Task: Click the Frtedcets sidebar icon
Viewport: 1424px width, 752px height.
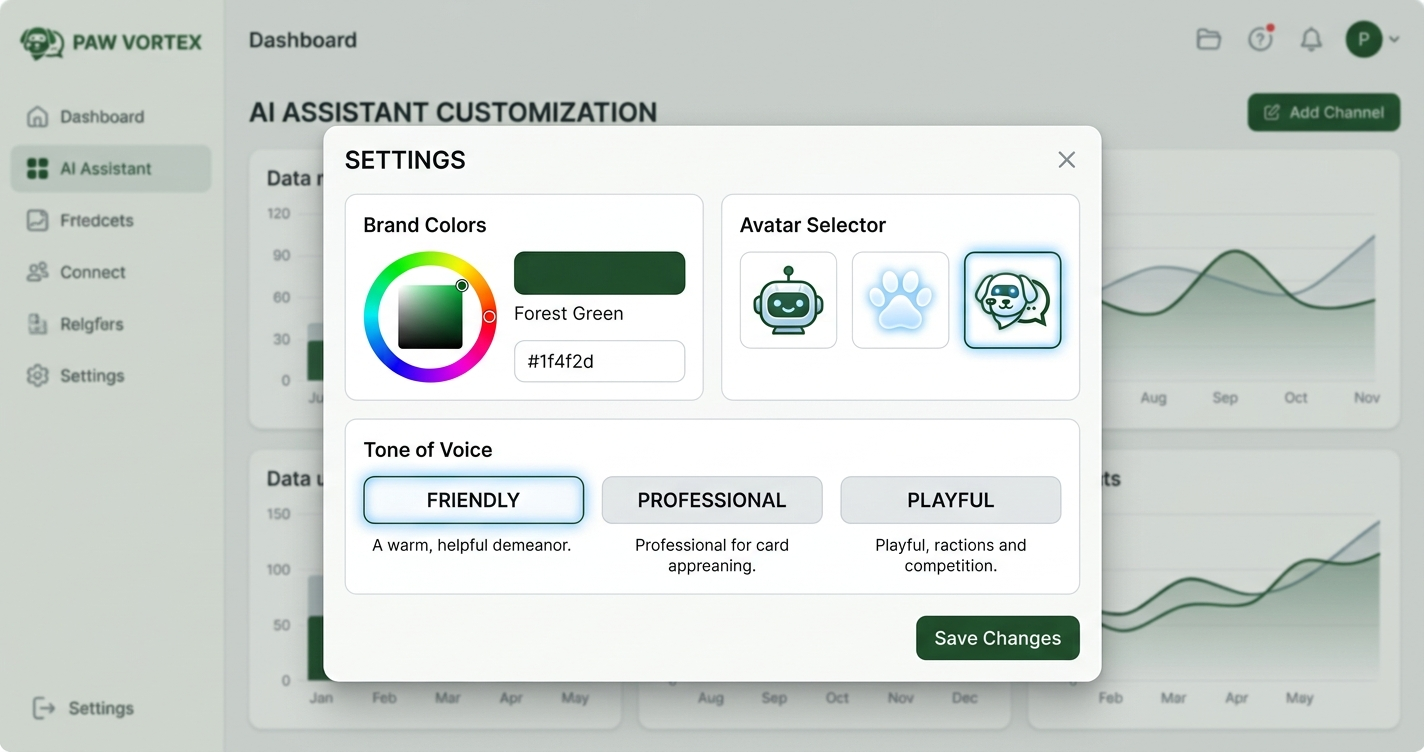Action: point(37,220)
